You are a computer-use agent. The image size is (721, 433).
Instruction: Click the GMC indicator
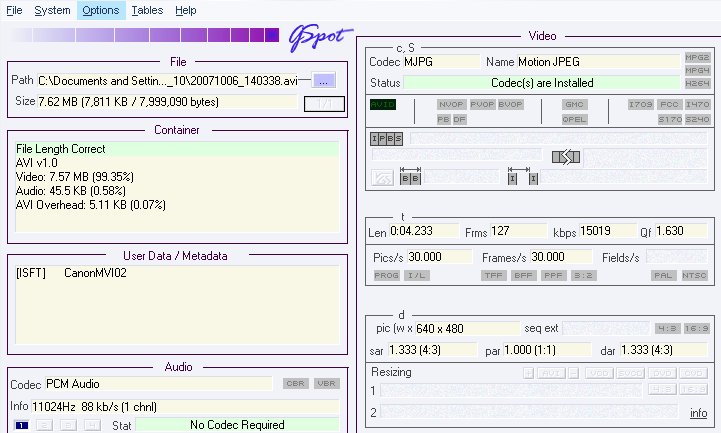click(x=574, y=104)
